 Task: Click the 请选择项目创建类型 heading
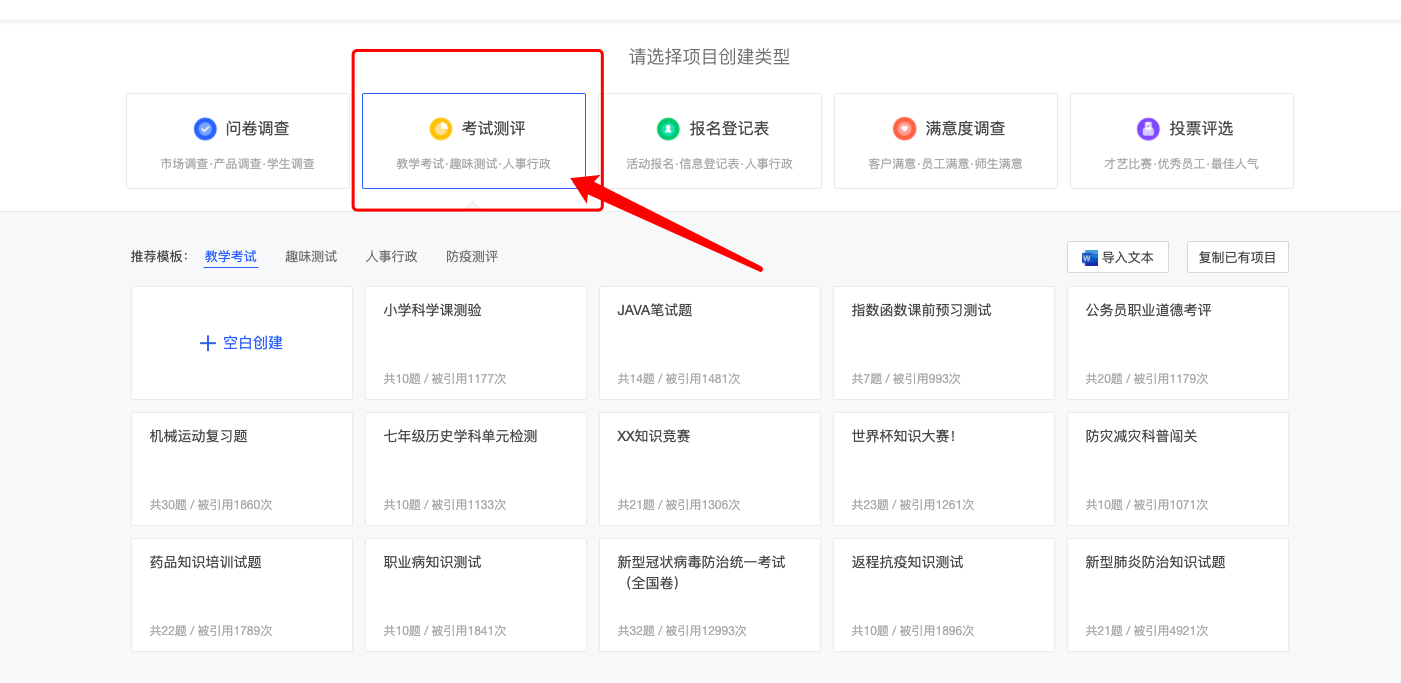coord(710,57)
